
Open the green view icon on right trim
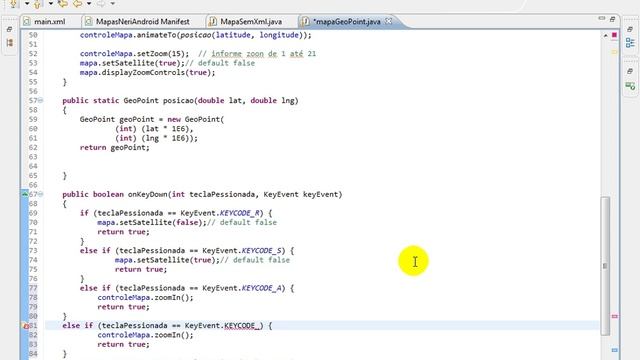pyautogui.click(x=630, y=85)
